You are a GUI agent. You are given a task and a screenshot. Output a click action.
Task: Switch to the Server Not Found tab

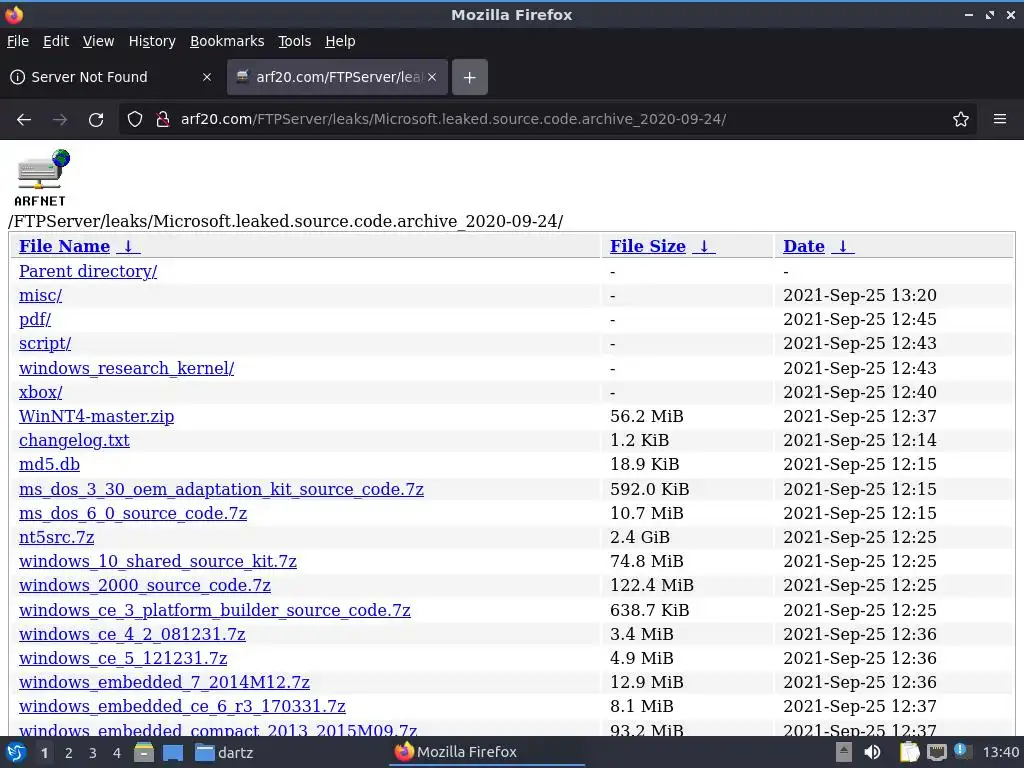pyautogui.click(x=111, y=77)
